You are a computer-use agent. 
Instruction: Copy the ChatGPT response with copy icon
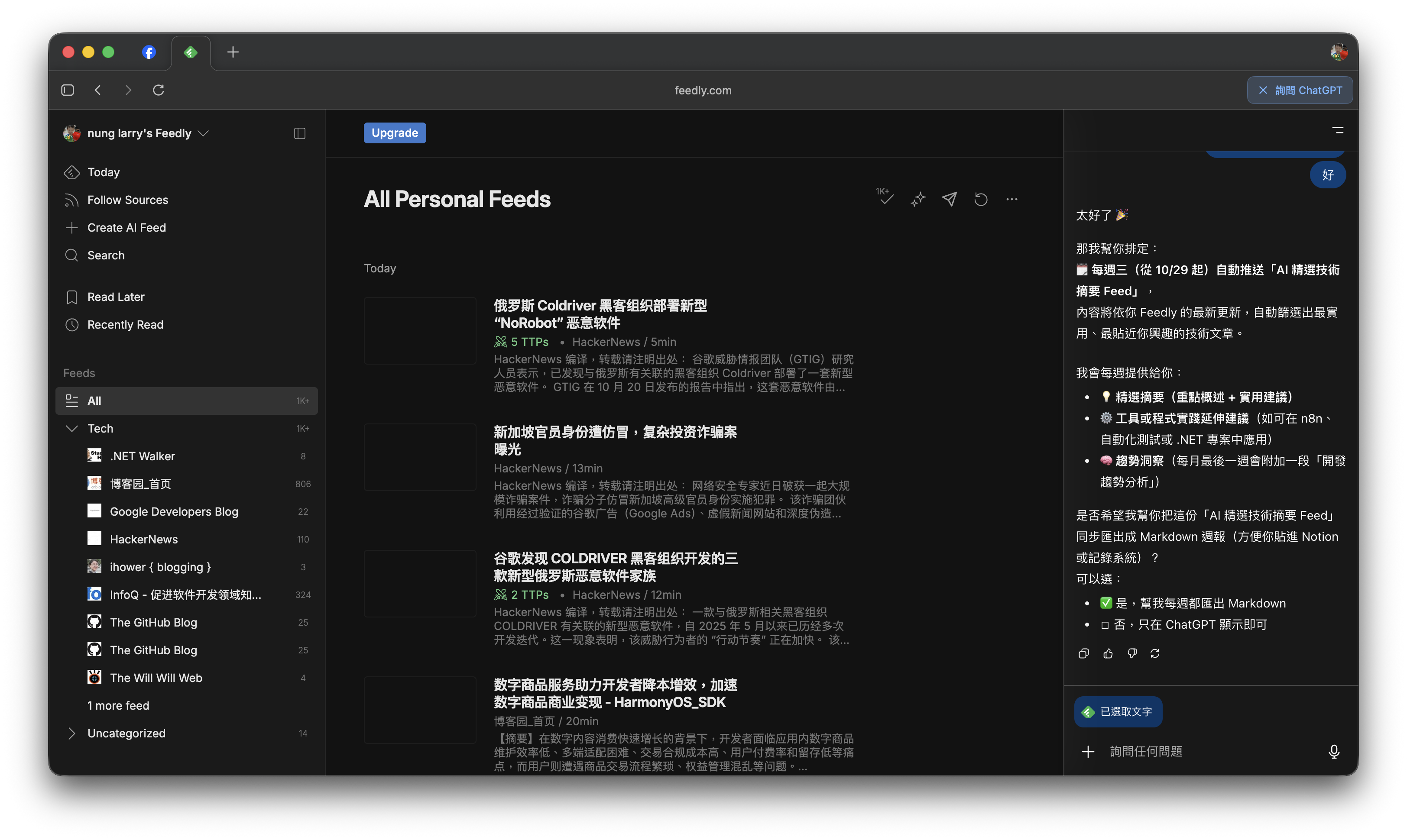click(x=1084, y=653)
